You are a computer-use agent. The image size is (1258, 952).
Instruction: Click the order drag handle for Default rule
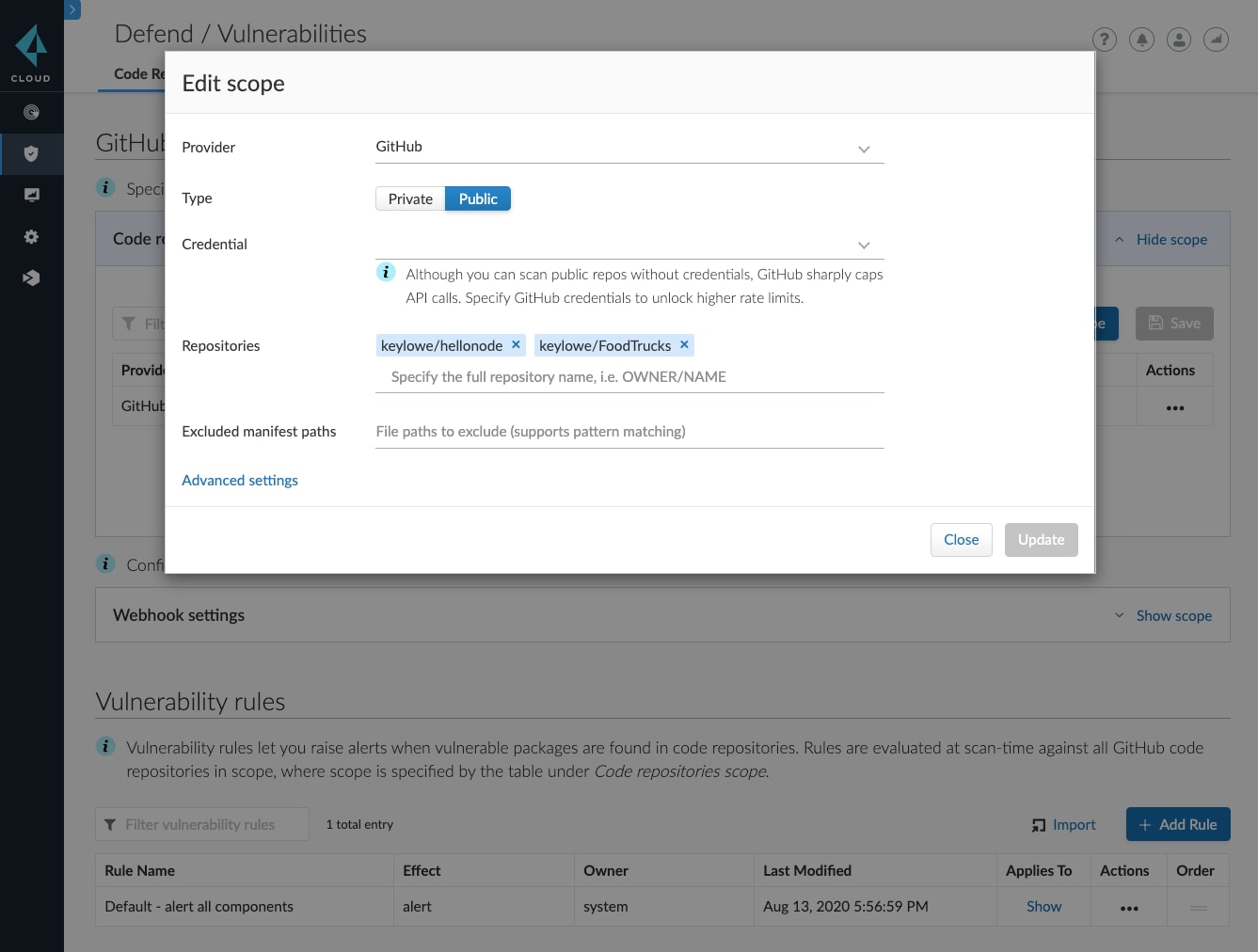[x=1199, y=908]
